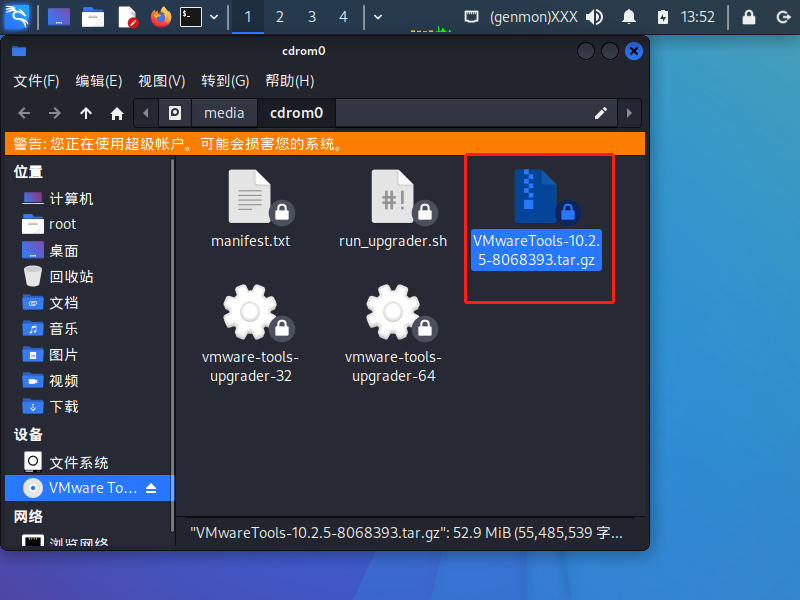Open the 转到(G) menu

click(x=225, y=81)
